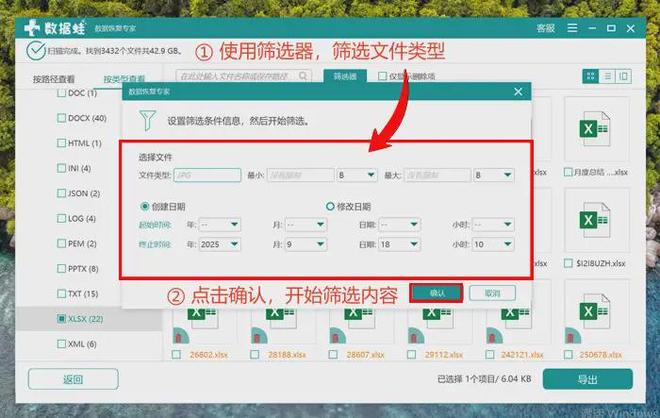Check the PPTX (8) checkbox
The height and width of the screenshot is (418, 660).
(x=61, y=269)
